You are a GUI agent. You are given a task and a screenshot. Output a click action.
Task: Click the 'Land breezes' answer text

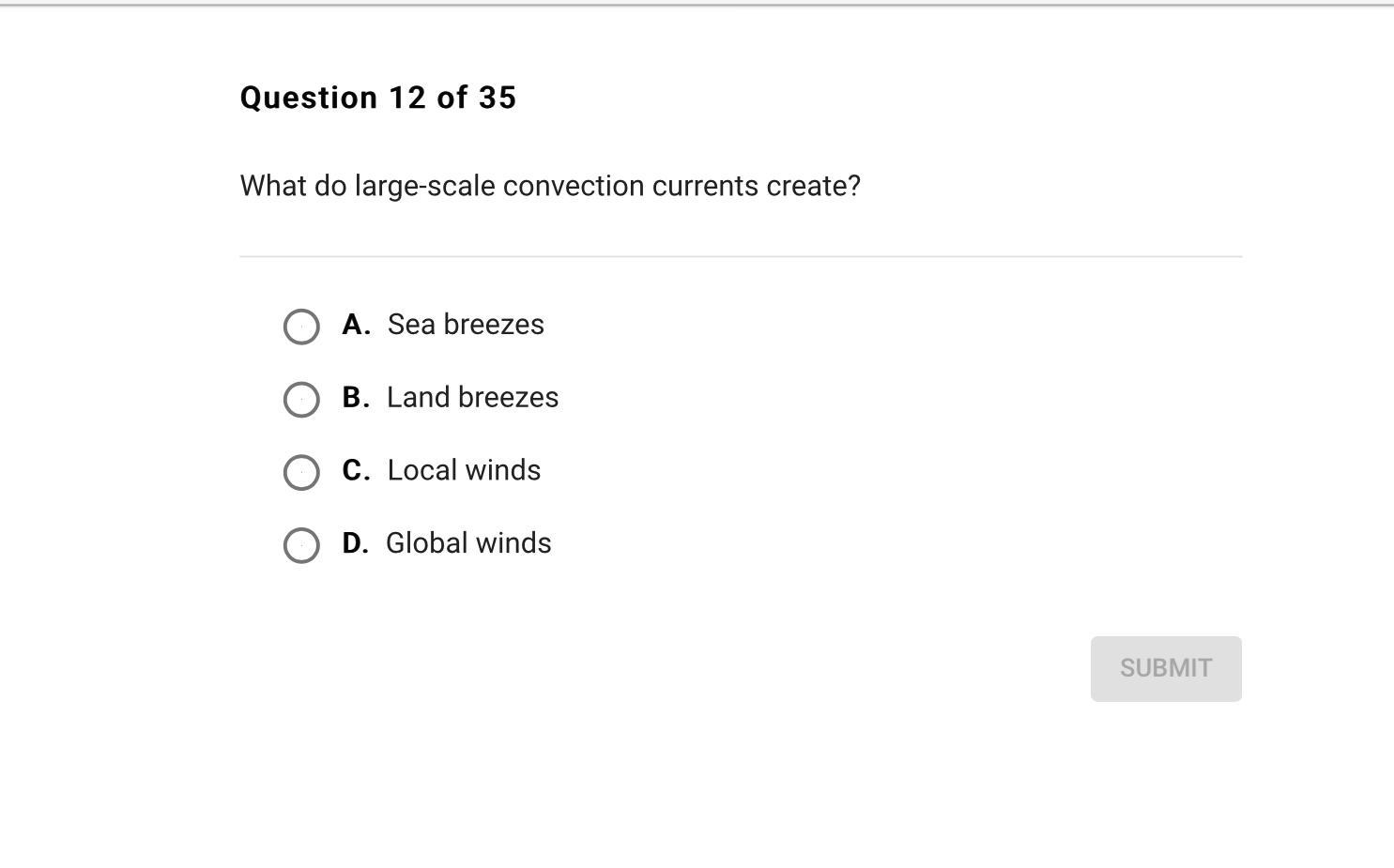472,398
